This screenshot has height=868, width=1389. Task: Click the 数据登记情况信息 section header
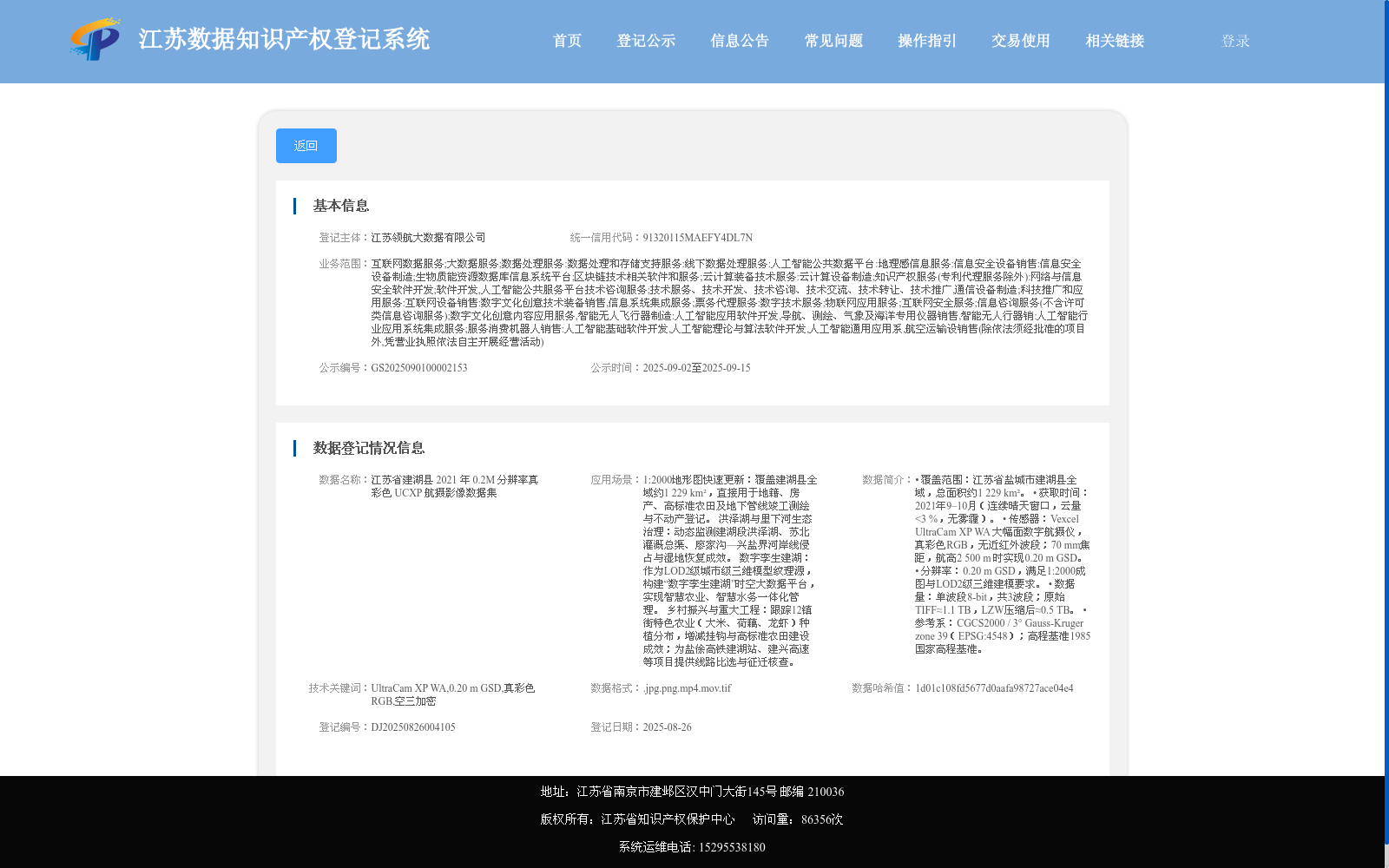(x=369, y=448)
